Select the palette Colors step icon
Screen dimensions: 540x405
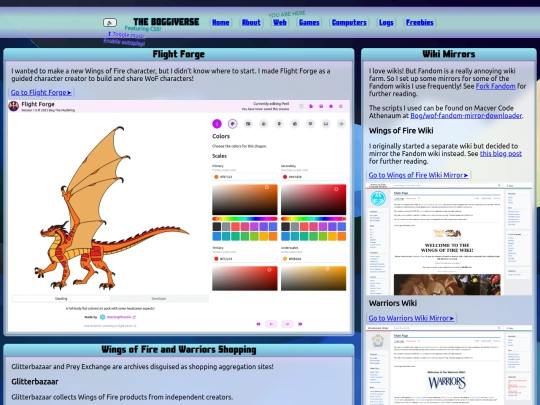point(232,124)
